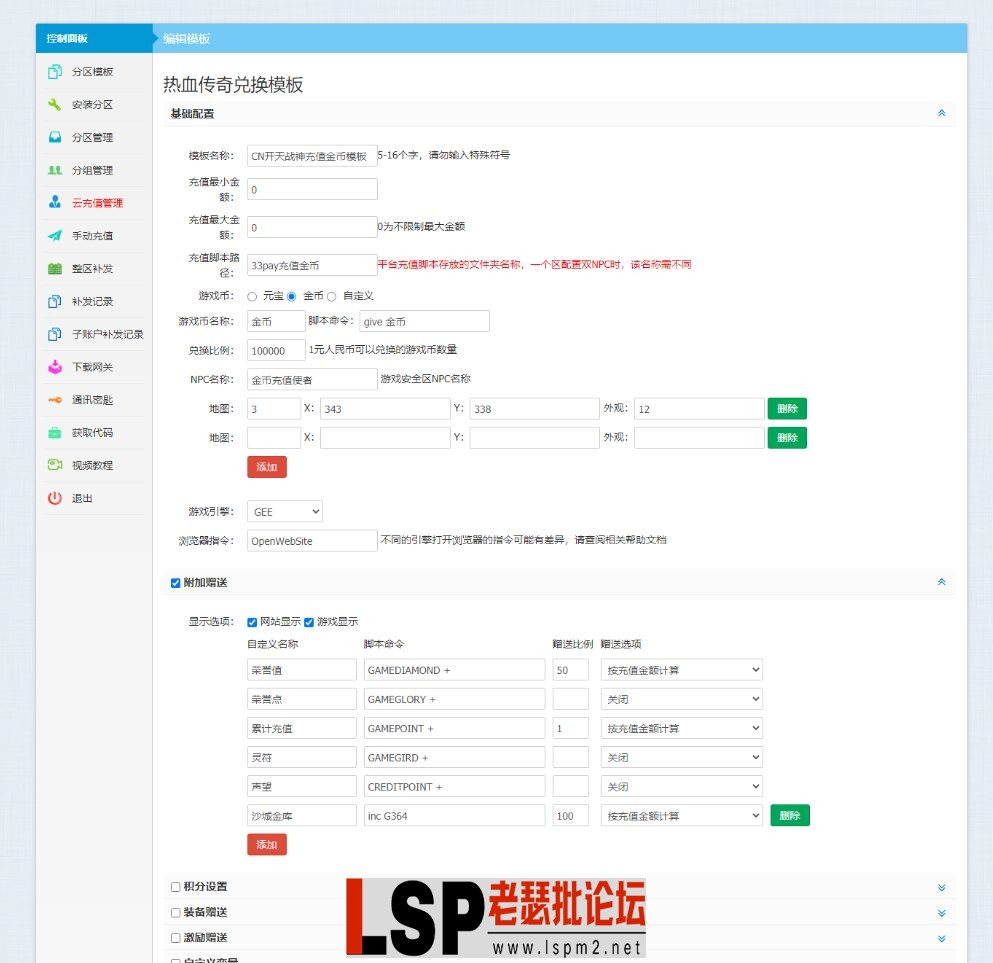Open the 赠送选项 dropdown for 沙城金库 row
The height and width of the screenshot is (963, 993).
pos(680,815)
